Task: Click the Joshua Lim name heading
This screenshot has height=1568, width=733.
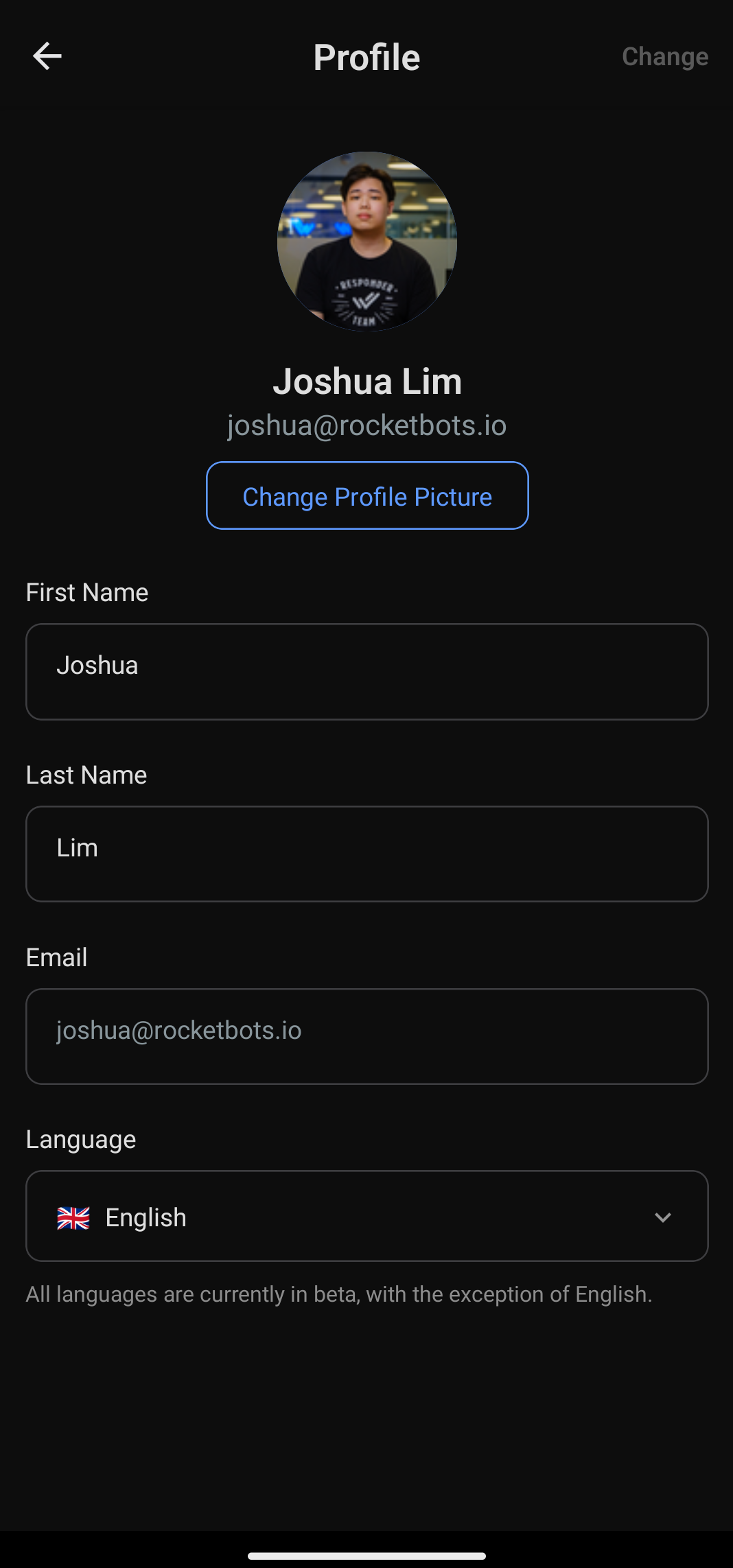Action: [x=367, y=382]
